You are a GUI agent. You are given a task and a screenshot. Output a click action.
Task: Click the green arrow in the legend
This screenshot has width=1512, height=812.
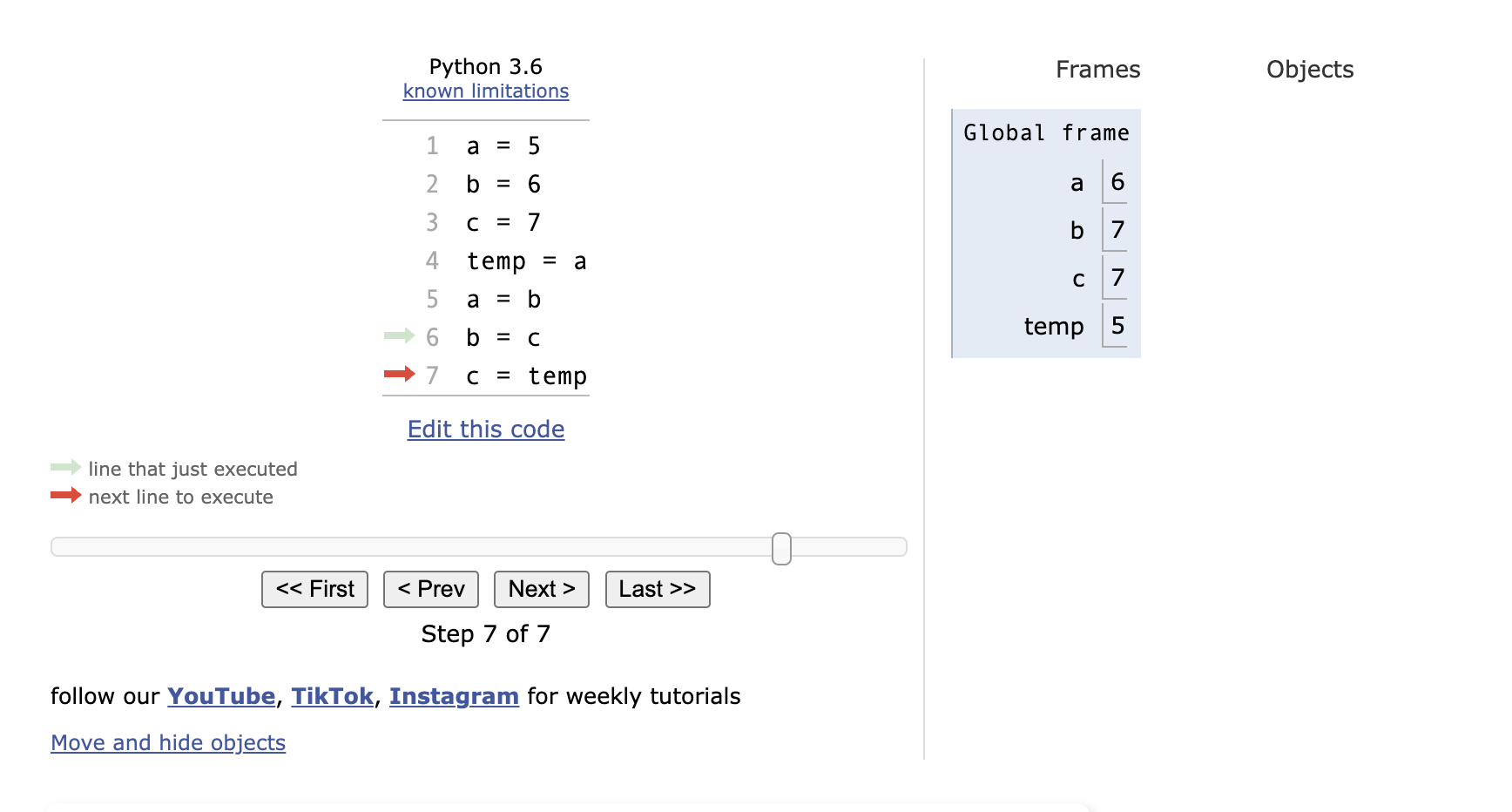pyautogui.click(x=65, y=468)
